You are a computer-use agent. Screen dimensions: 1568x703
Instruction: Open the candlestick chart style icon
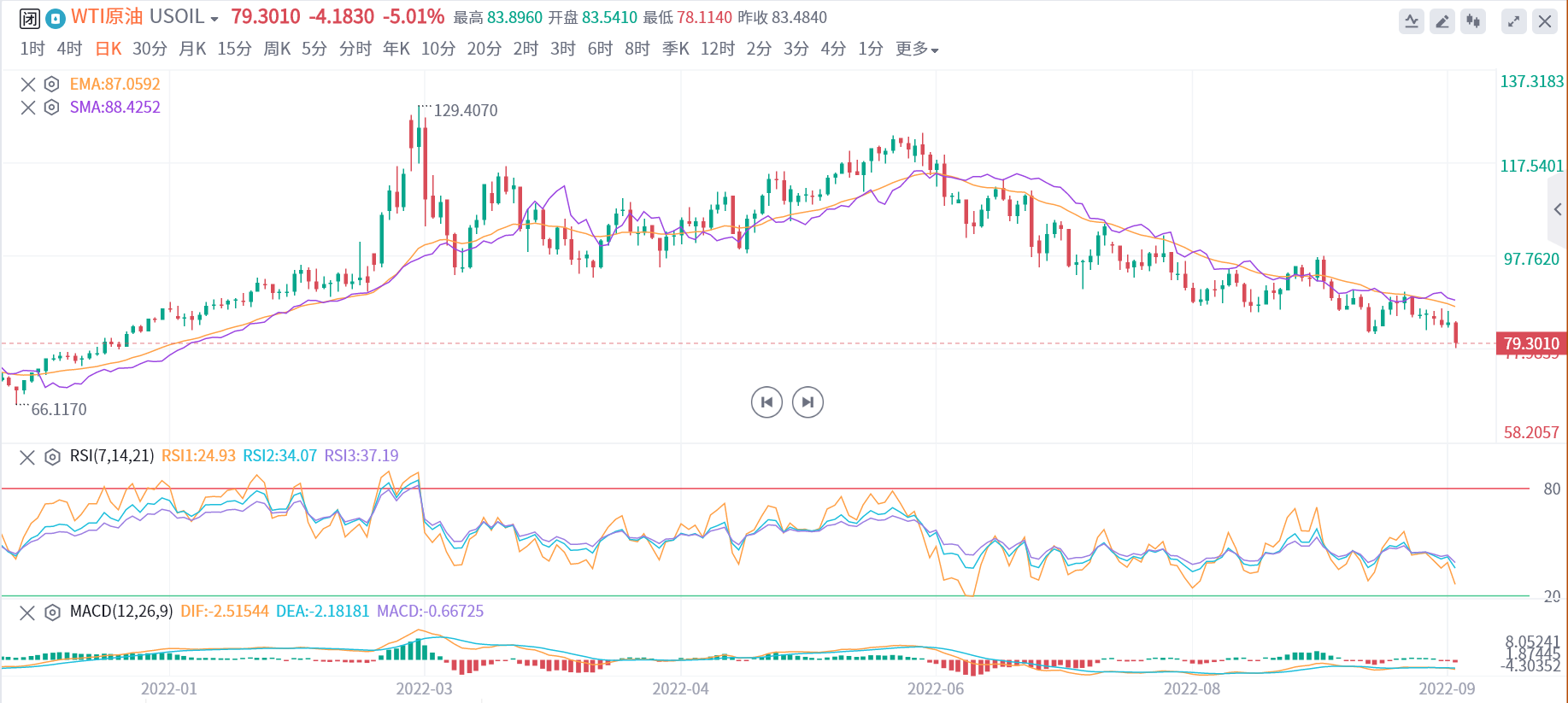[x=1473, y=21]
